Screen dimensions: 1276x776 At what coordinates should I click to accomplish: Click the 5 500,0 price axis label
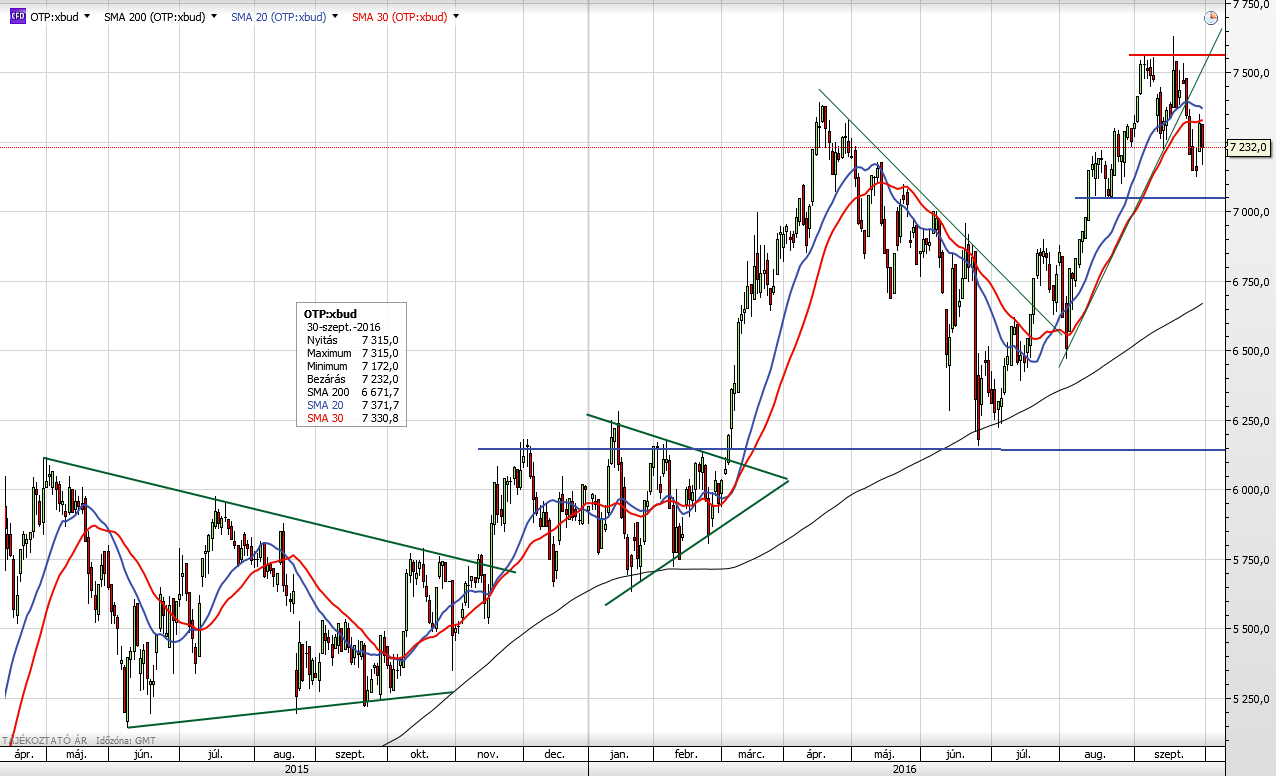1252,629
